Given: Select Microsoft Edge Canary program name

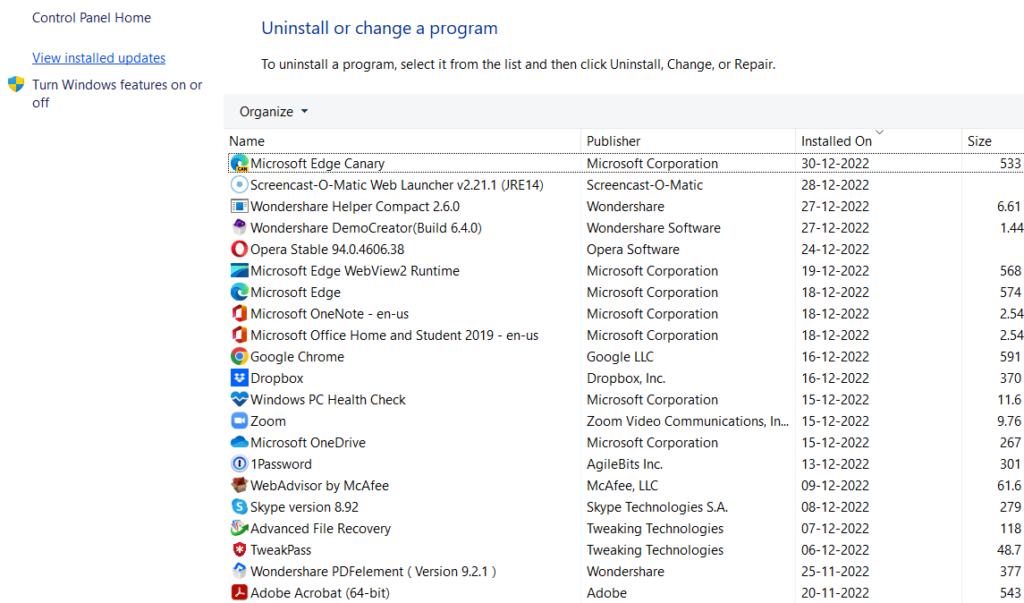Looking at the screenshot, I should point(317,163).
